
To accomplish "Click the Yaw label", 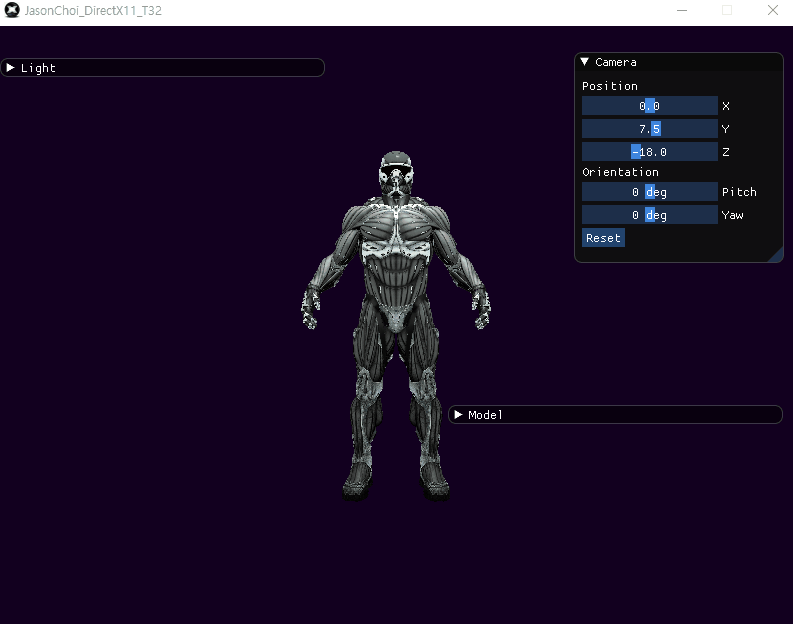I will pos(732,215).
